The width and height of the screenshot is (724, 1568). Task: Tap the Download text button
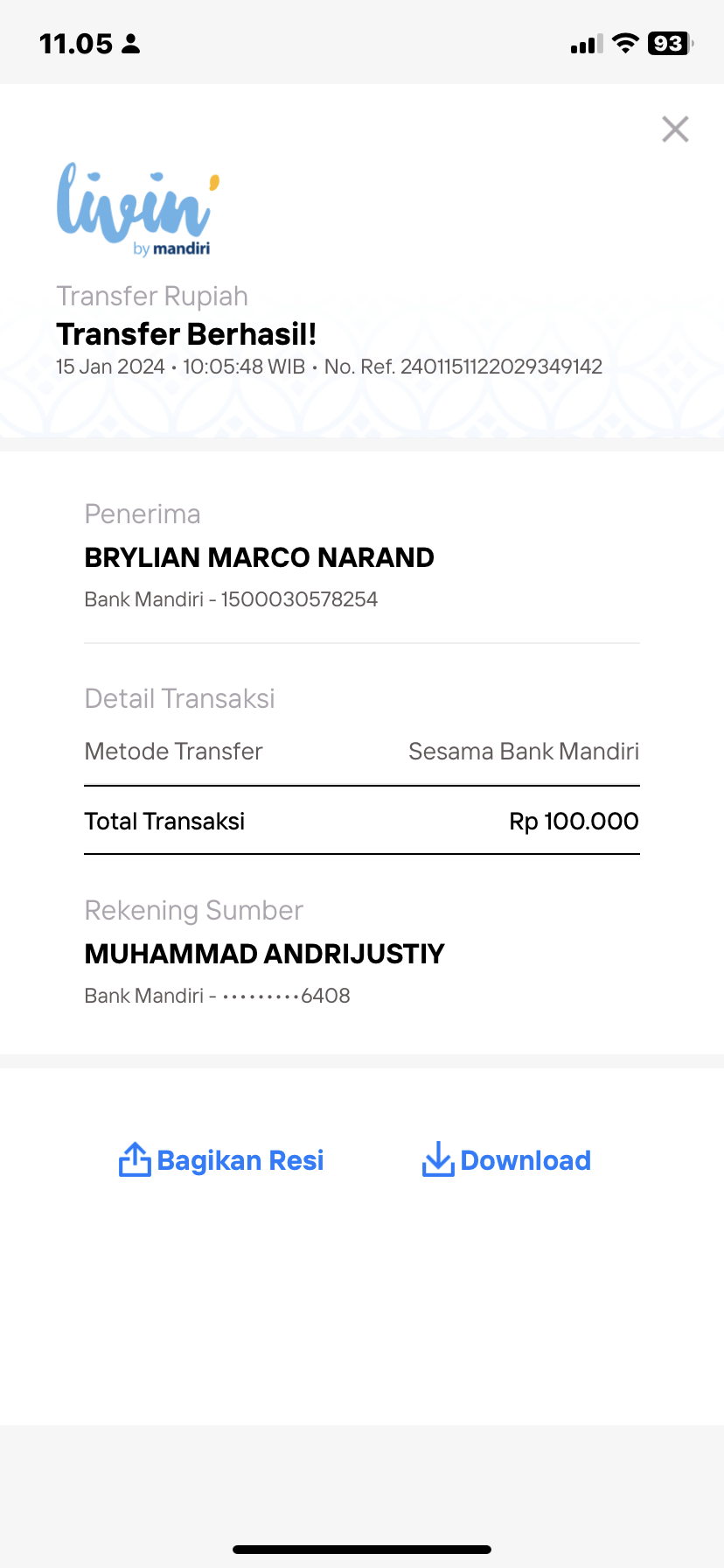[x=526, y=1160]
